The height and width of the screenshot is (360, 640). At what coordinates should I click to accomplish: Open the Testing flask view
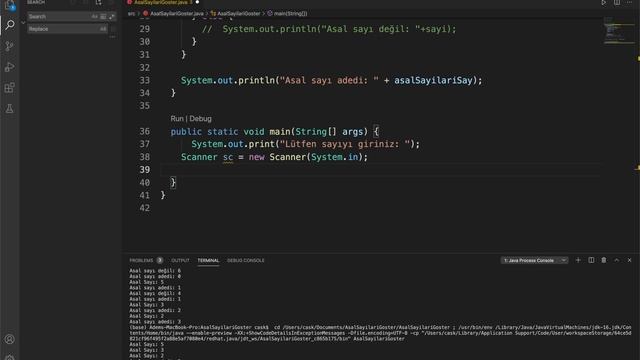pyautogui.click(x=9, y=109)
